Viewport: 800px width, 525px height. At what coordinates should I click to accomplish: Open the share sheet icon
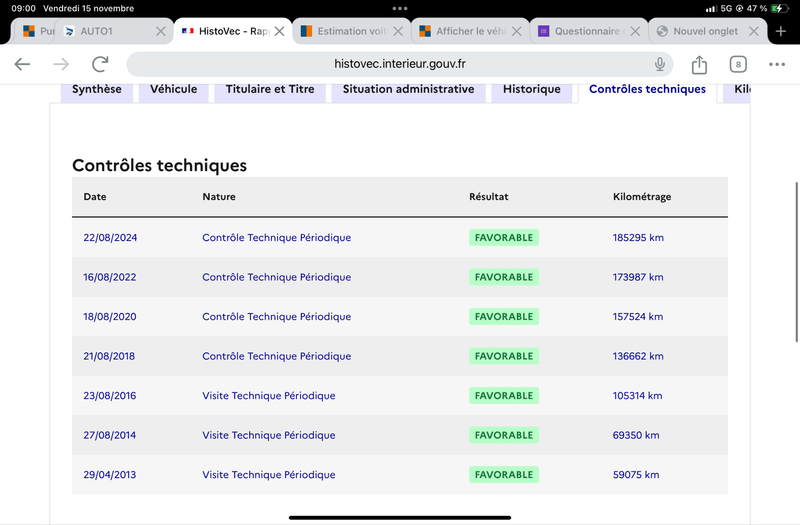click(699, 64)
